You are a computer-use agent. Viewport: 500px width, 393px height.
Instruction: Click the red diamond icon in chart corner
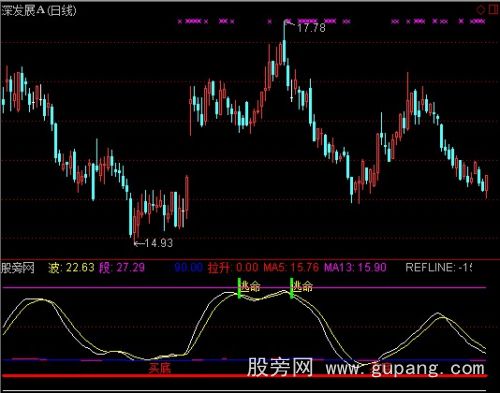481,10
